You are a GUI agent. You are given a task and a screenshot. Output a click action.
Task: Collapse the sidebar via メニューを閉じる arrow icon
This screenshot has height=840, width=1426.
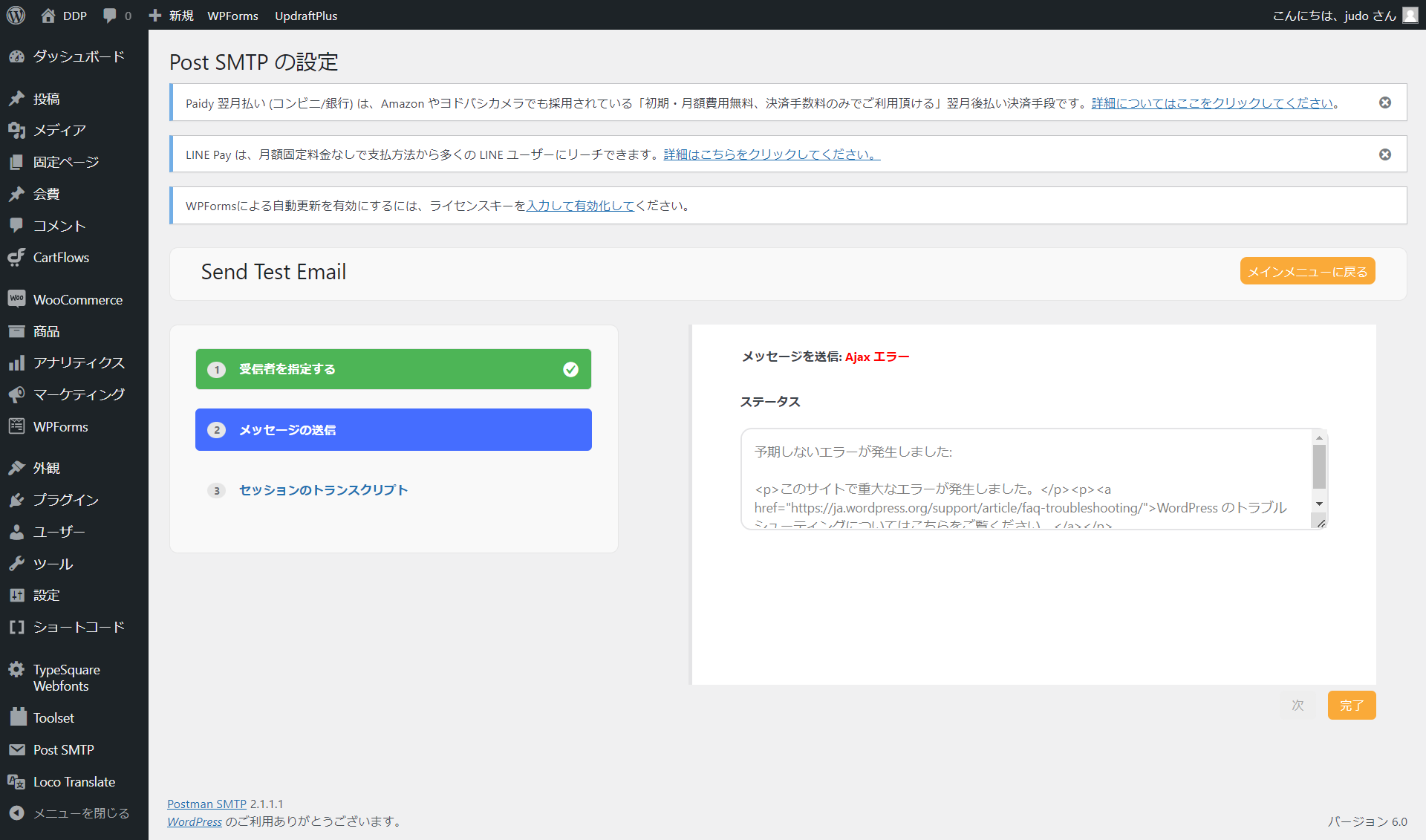coord(16,813)
